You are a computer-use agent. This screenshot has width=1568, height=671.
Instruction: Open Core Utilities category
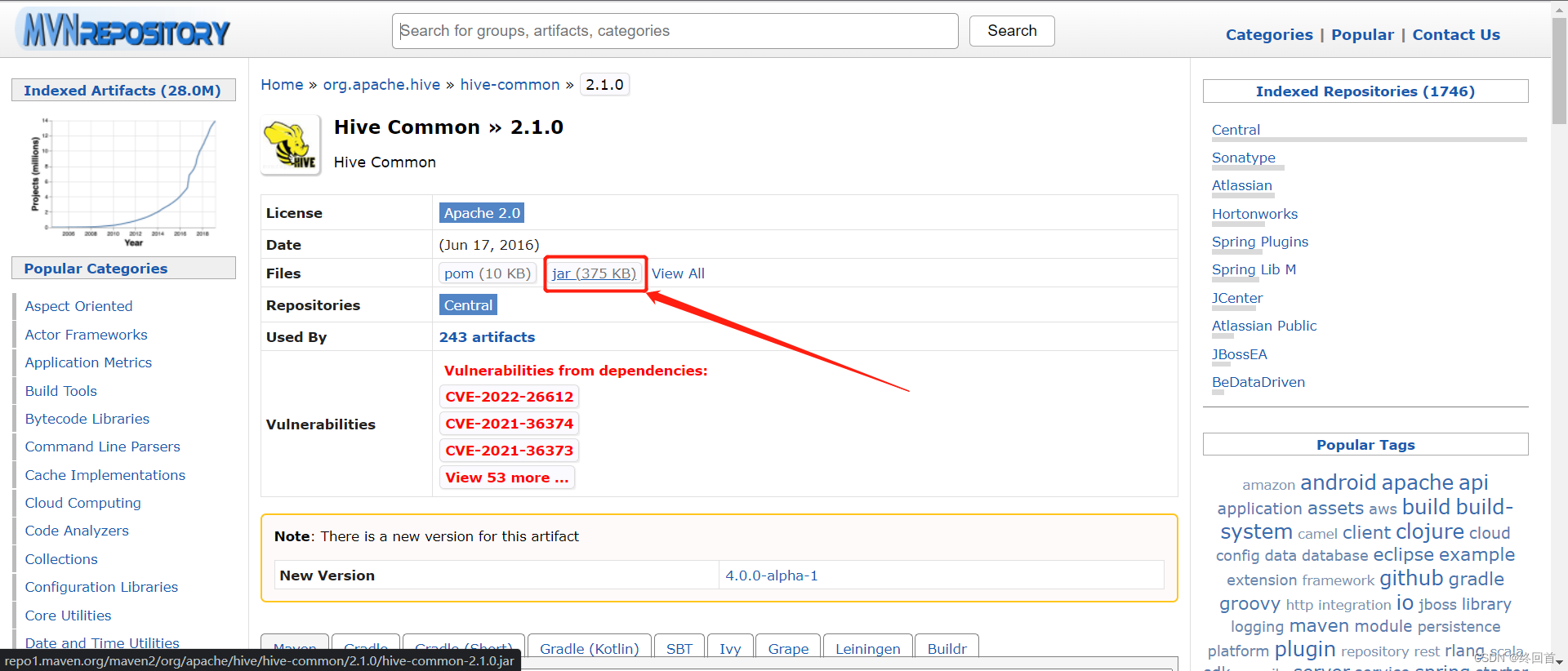(x=68, y=615)
